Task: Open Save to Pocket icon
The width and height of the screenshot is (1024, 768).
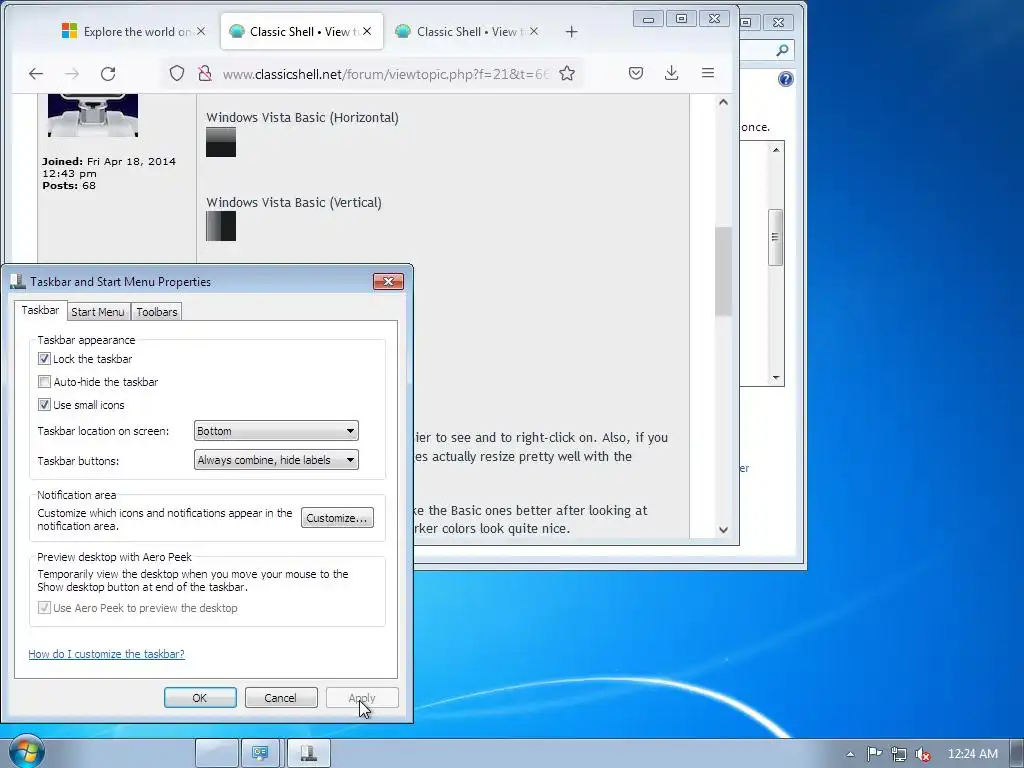Action: click(635, 73)
